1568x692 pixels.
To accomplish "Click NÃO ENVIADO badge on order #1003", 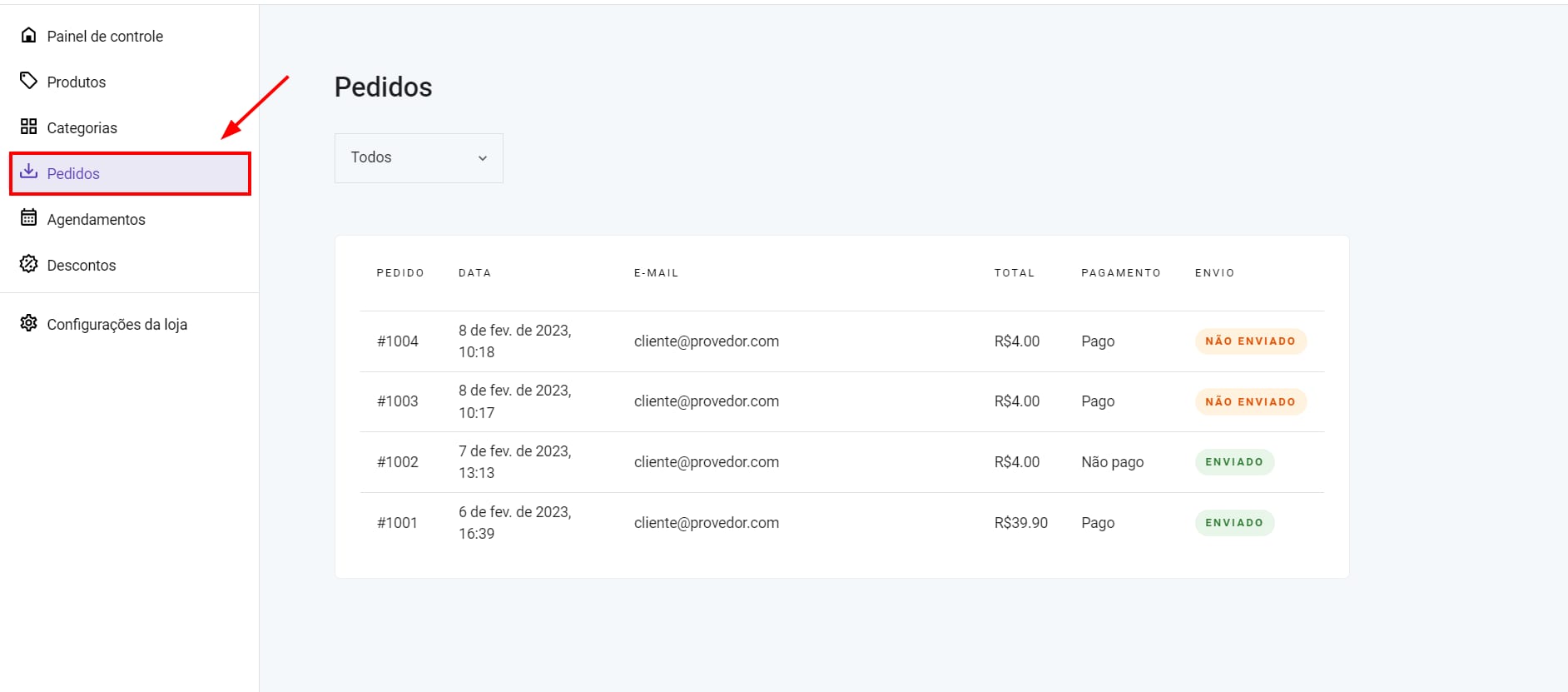I will 1250,401.
